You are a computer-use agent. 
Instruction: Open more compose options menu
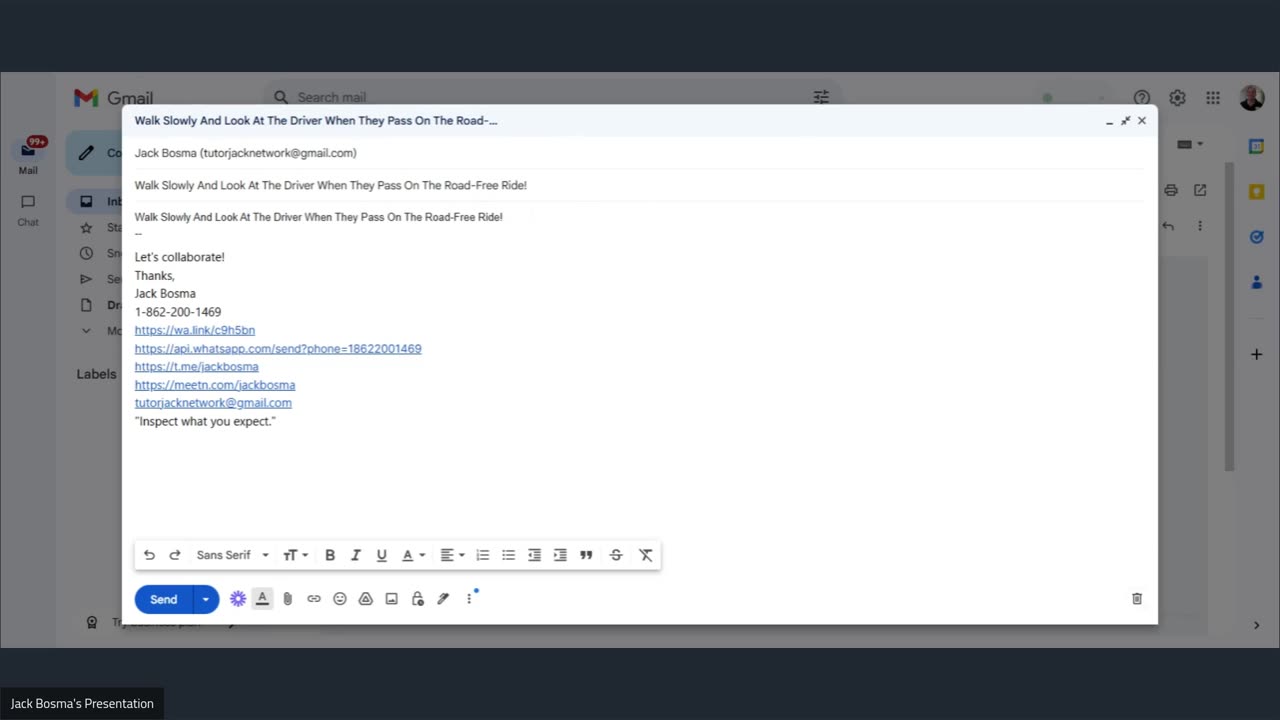click(469, 598)
